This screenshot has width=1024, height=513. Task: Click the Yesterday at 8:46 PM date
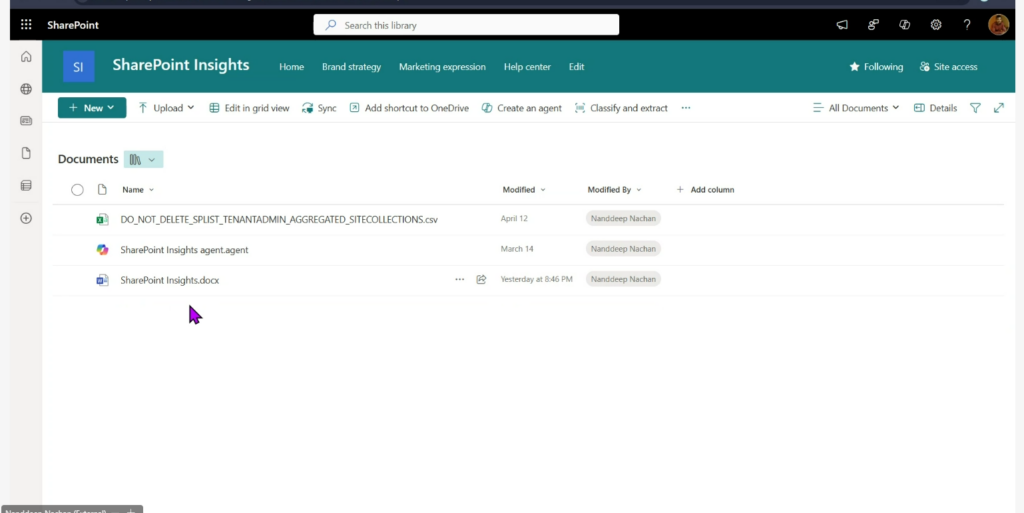tap(536, 279)
